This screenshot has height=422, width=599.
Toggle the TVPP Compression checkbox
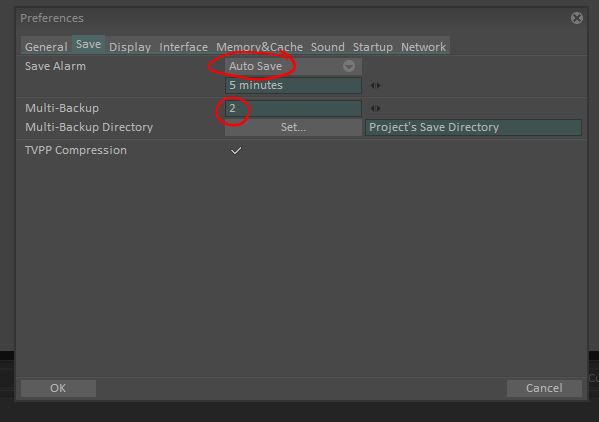pos(236,150)
